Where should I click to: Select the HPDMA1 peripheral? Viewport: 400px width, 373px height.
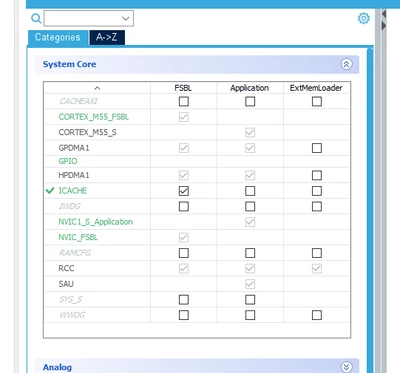point(74,175)
